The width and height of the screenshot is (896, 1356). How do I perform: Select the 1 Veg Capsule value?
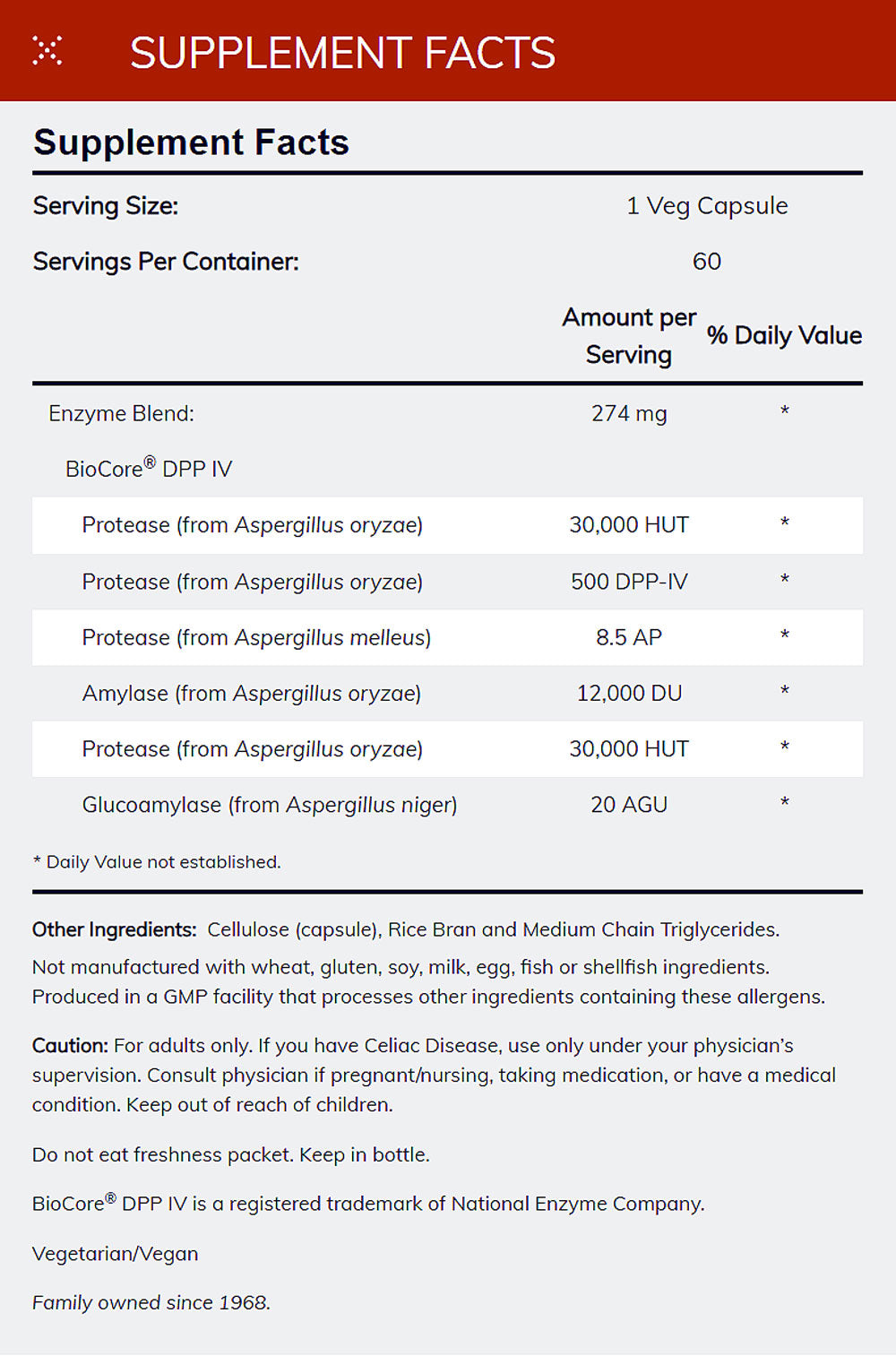[707, 206]
